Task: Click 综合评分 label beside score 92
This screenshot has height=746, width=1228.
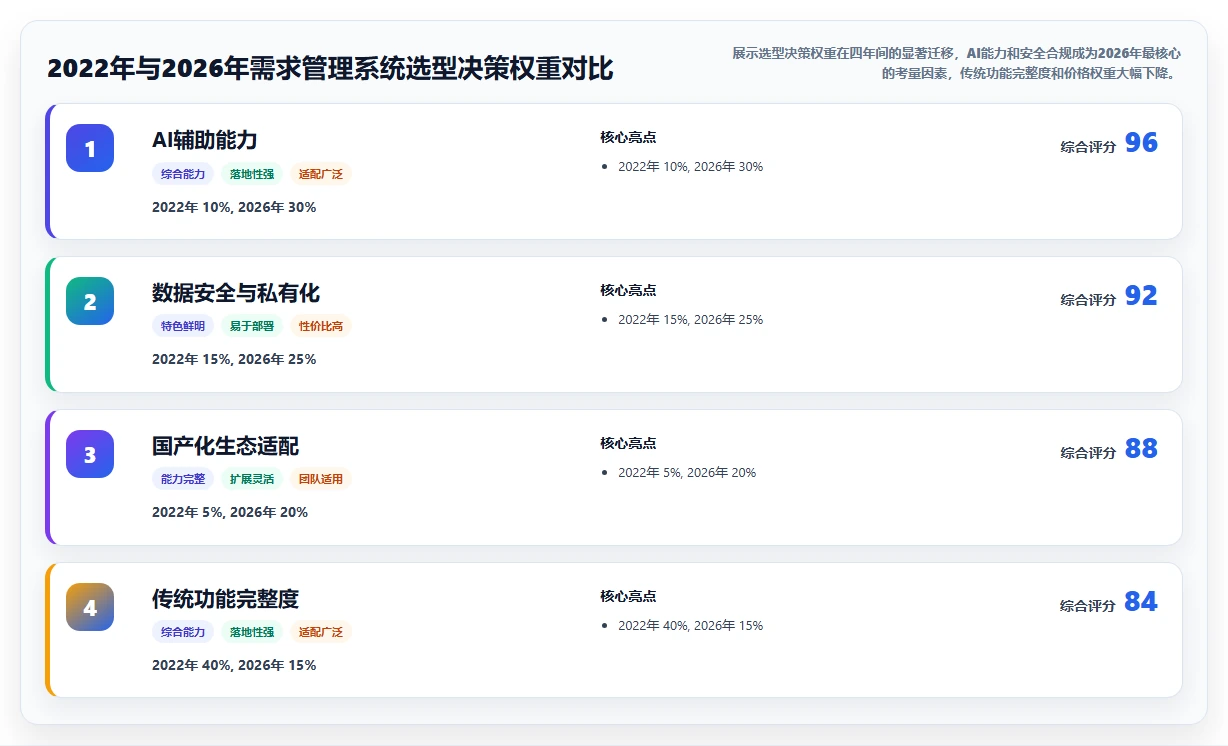Action: pyautogui.click(x=1088, y=300)
